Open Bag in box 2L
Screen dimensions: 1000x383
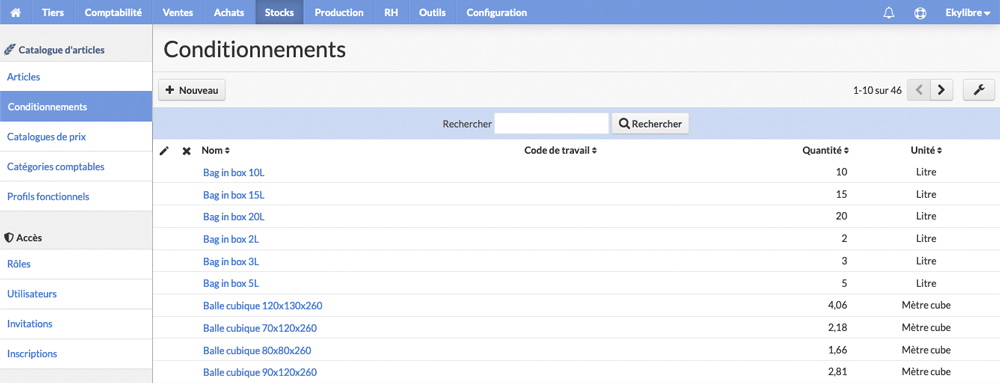[x=231, y=239]
